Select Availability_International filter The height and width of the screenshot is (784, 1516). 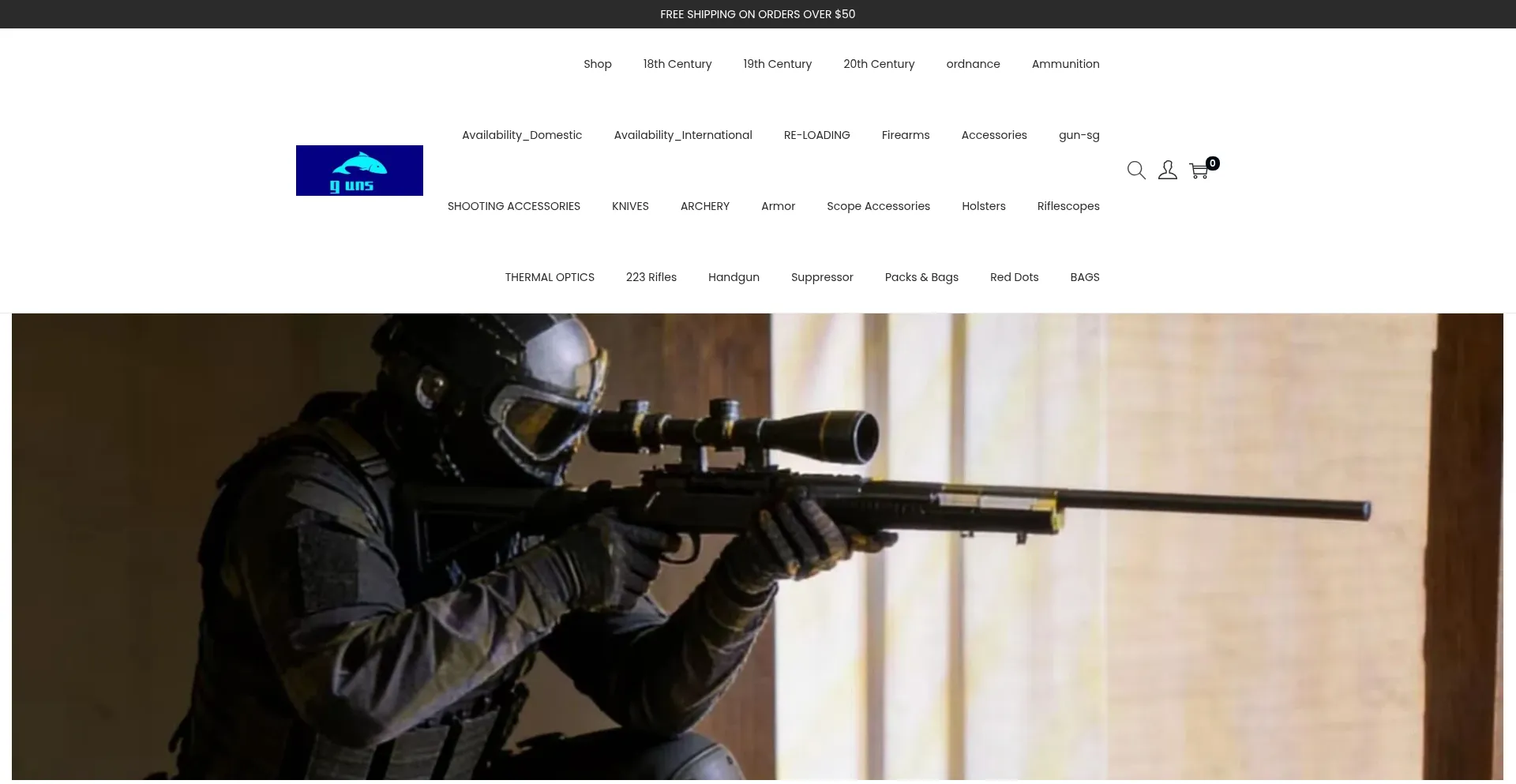683,135
